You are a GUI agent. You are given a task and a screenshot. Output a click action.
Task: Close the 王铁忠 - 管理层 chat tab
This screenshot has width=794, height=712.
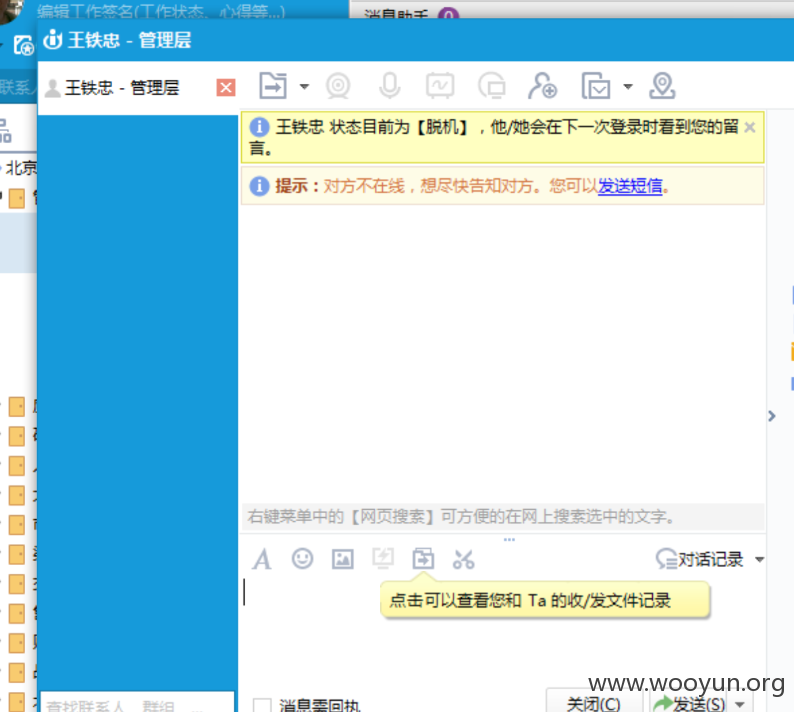226,88
